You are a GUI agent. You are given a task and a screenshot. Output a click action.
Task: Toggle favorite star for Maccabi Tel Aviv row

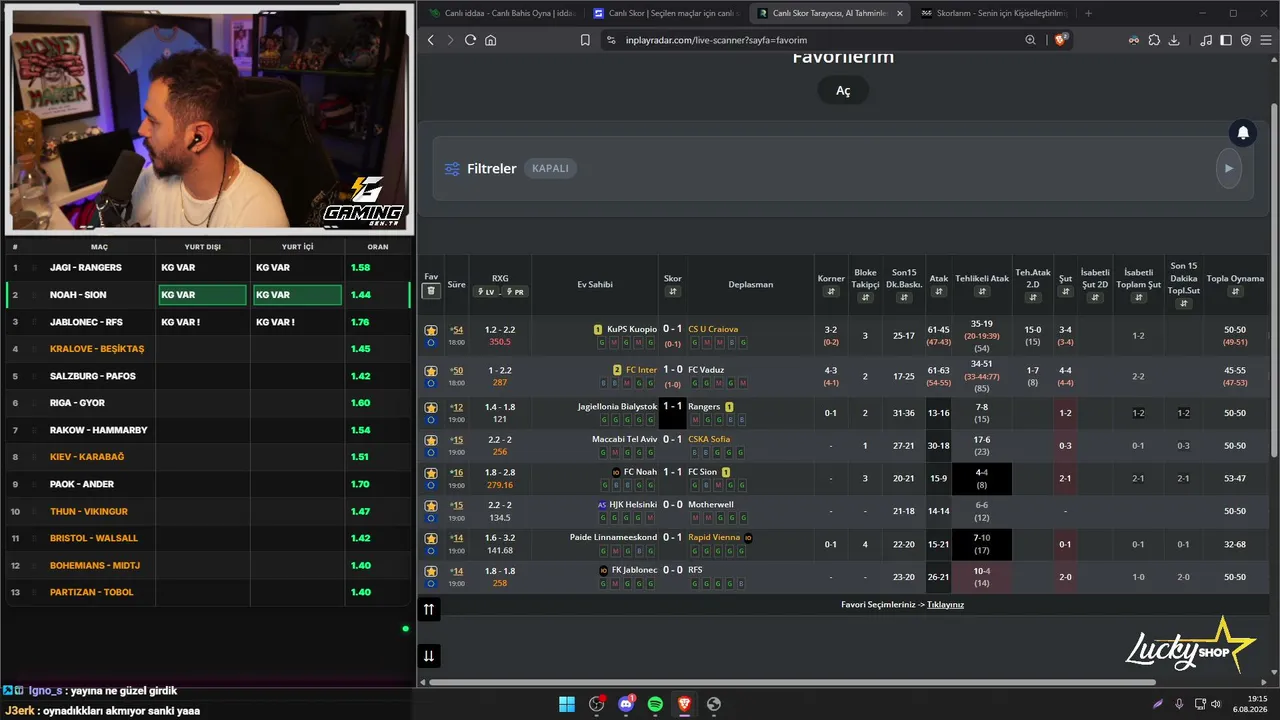[431, 440]
